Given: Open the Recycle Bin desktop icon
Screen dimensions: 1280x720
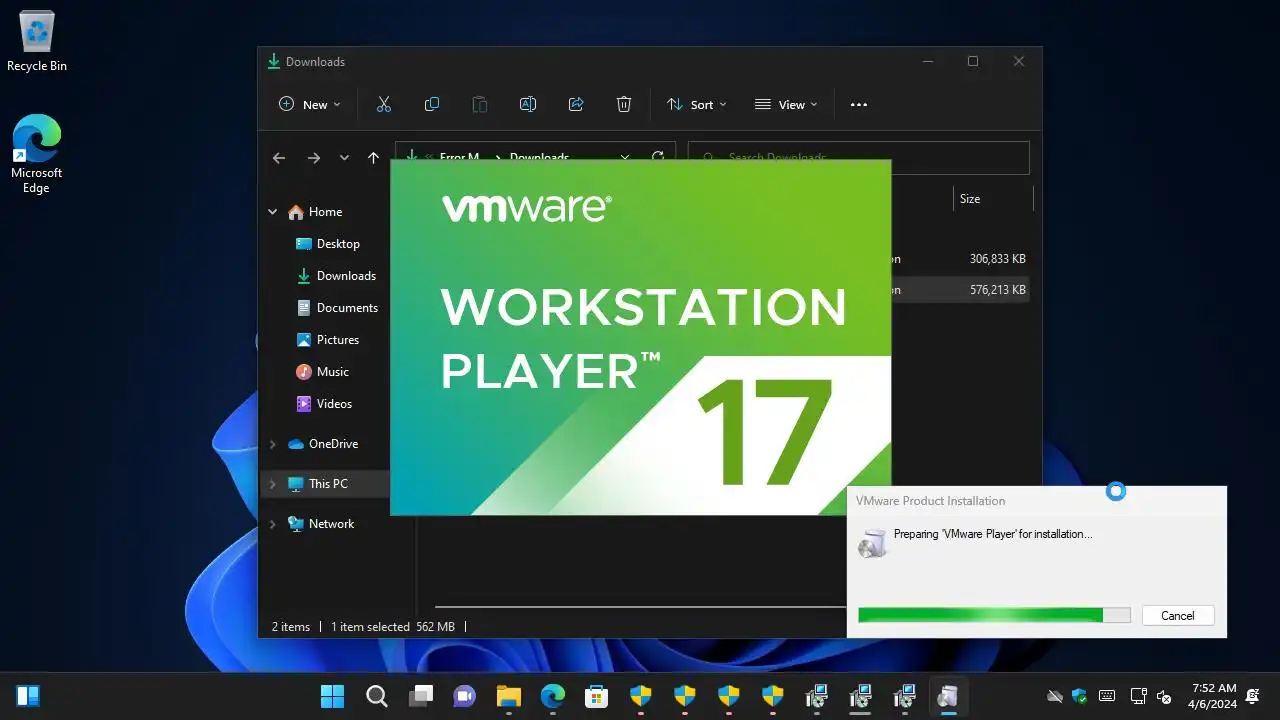Looking at the screenshot, I should tap(37, 42).
